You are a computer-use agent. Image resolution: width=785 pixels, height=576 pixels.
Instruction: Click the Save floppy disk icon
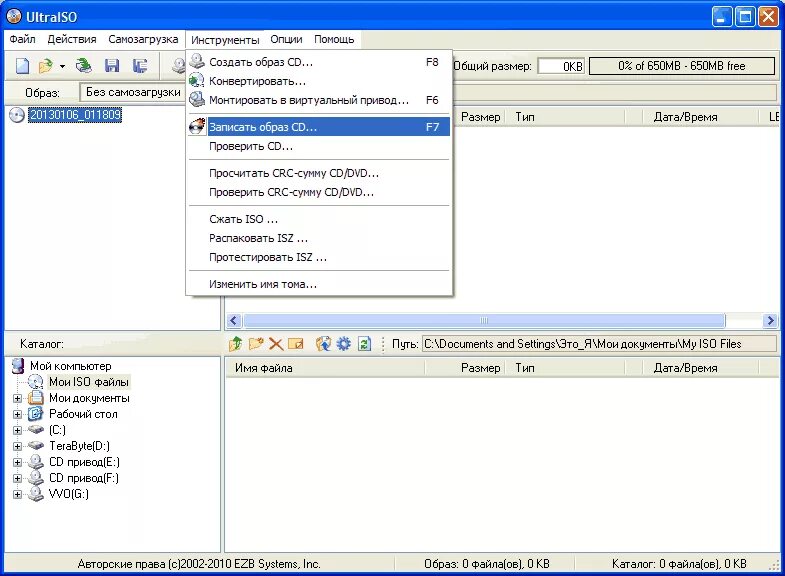(112, 66)
